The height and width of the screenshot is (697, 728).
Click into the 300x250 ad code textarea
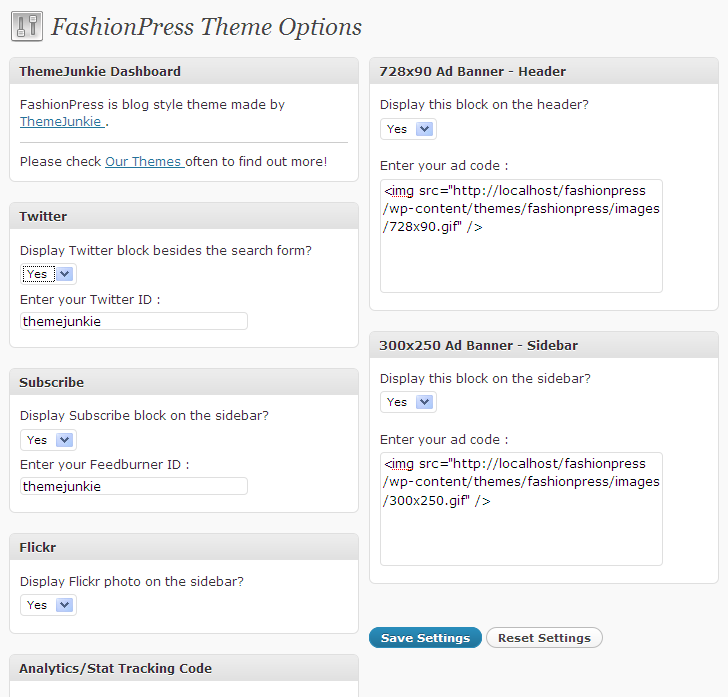click(x=521, y=509)
